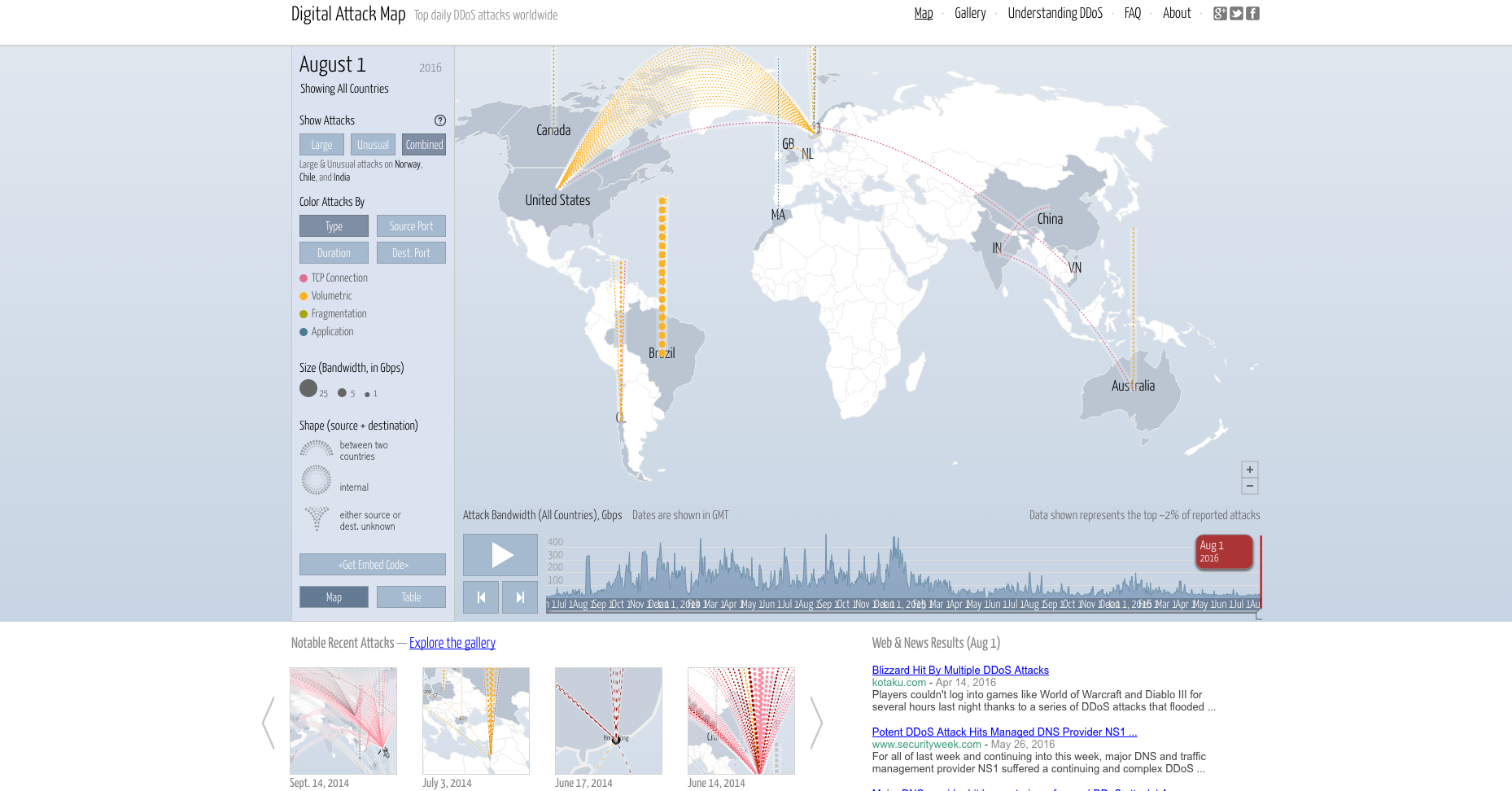Screen dimensions: 1512x791
Task: Enable the Large attacks filter
Action: coord(321,144)
